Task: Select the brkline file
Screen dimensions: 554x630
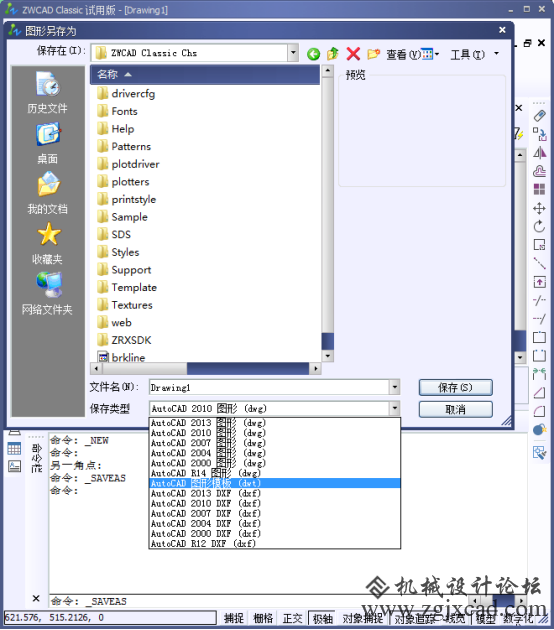Action: tap(121, 358)
